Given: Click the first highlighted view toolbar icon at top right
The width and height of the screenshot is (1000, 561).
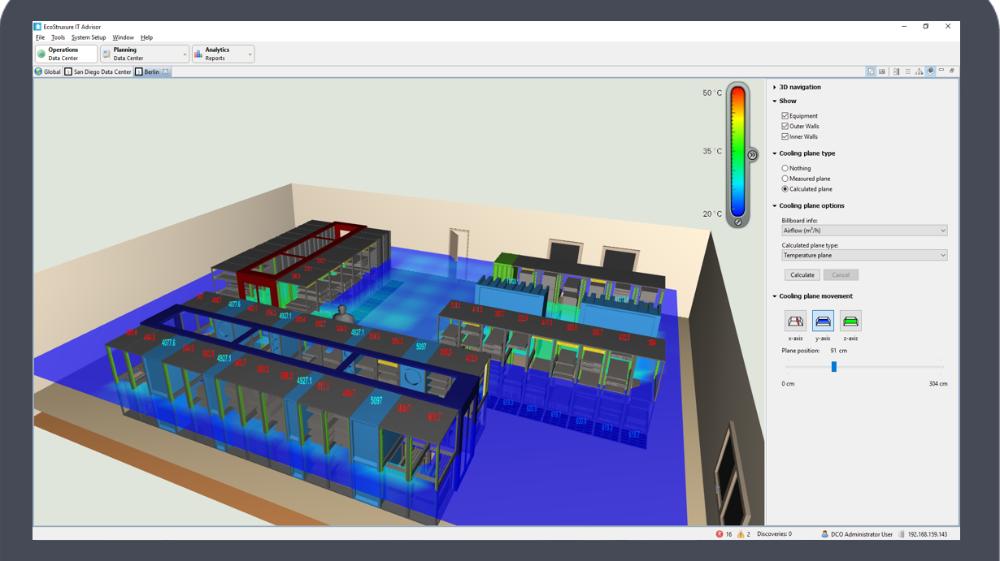Looking at the screenshot, I should [x=871, y=71].
